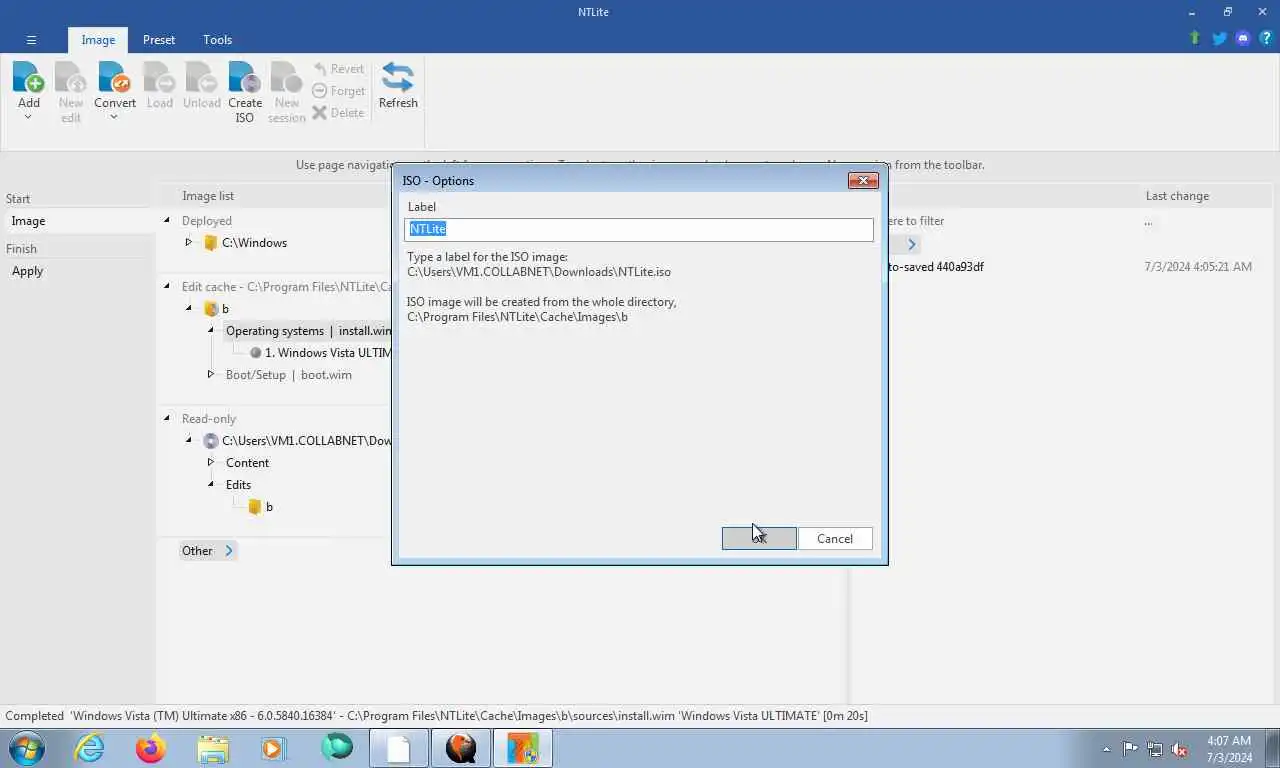The height and width of the screenshot is (768, 1280).
Task: Open File Explorer folder taskbar icon
Action: pyautogui.click(x=213, y=748)
